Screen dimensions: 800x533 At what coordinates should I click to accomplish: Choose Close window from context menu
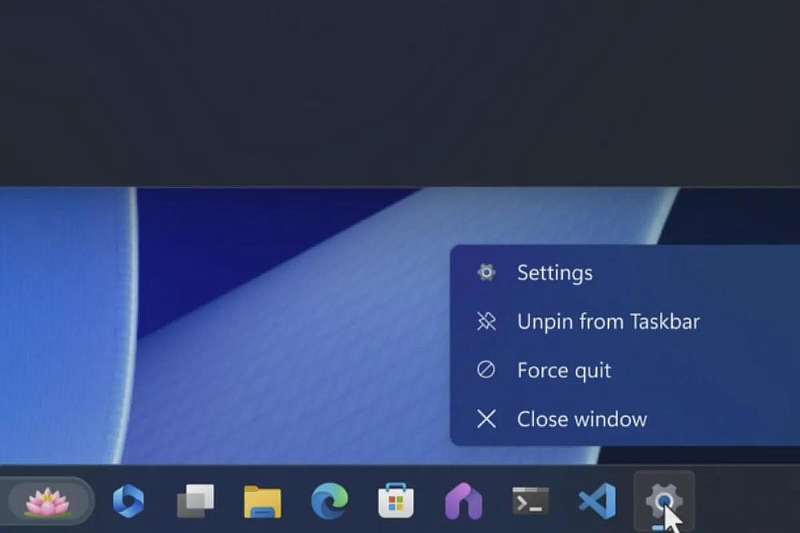coord(582,420)
